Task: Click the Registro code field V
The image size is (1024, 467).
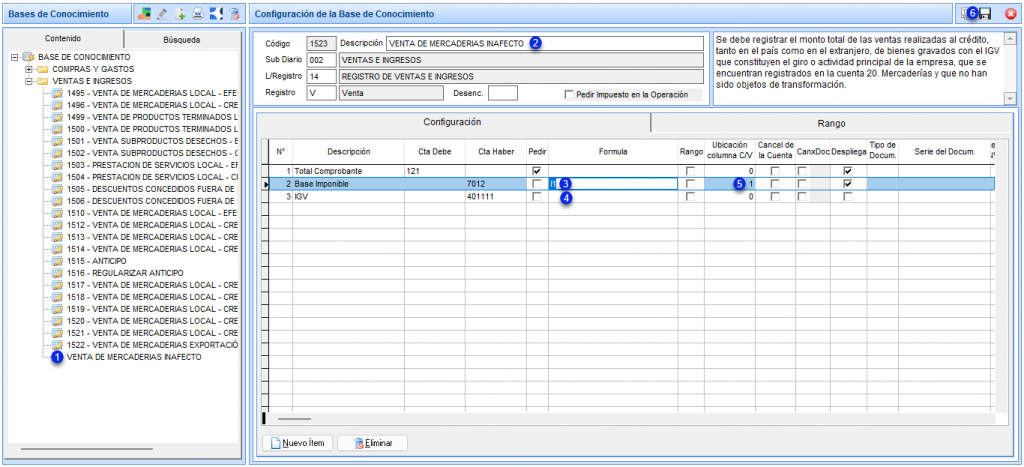Action: click(321, 93)
